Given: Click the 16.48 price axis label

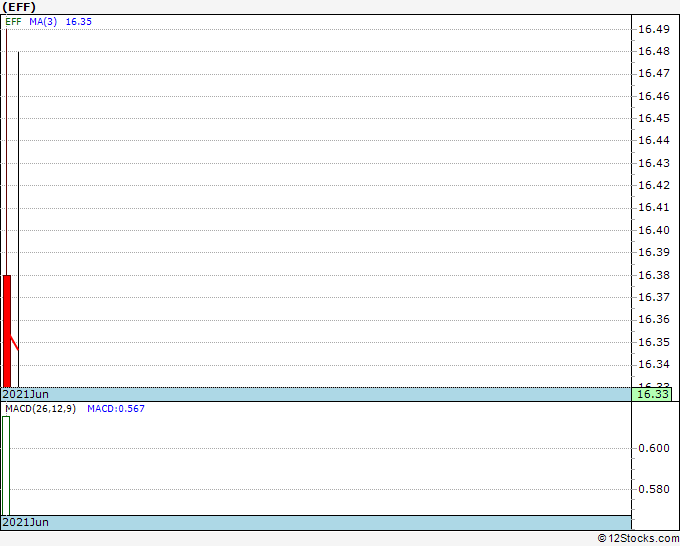Looking at the screenshot, I should (x=654, y=52).
